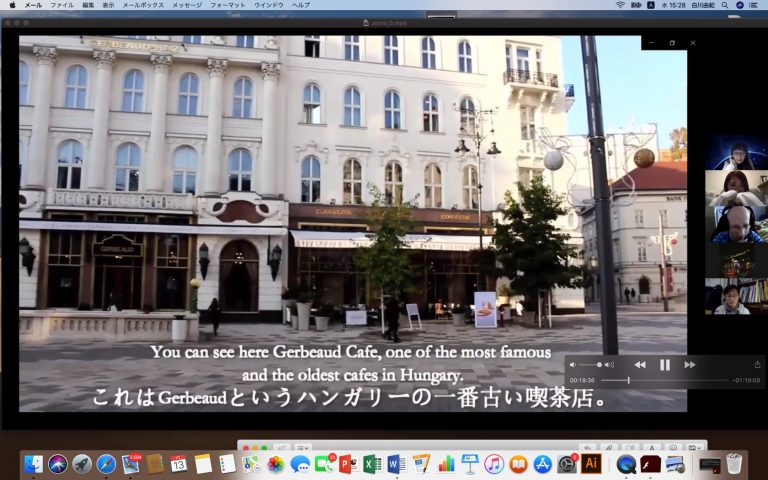Click remaining time -01:10:03 label

[x=746, y=380]
